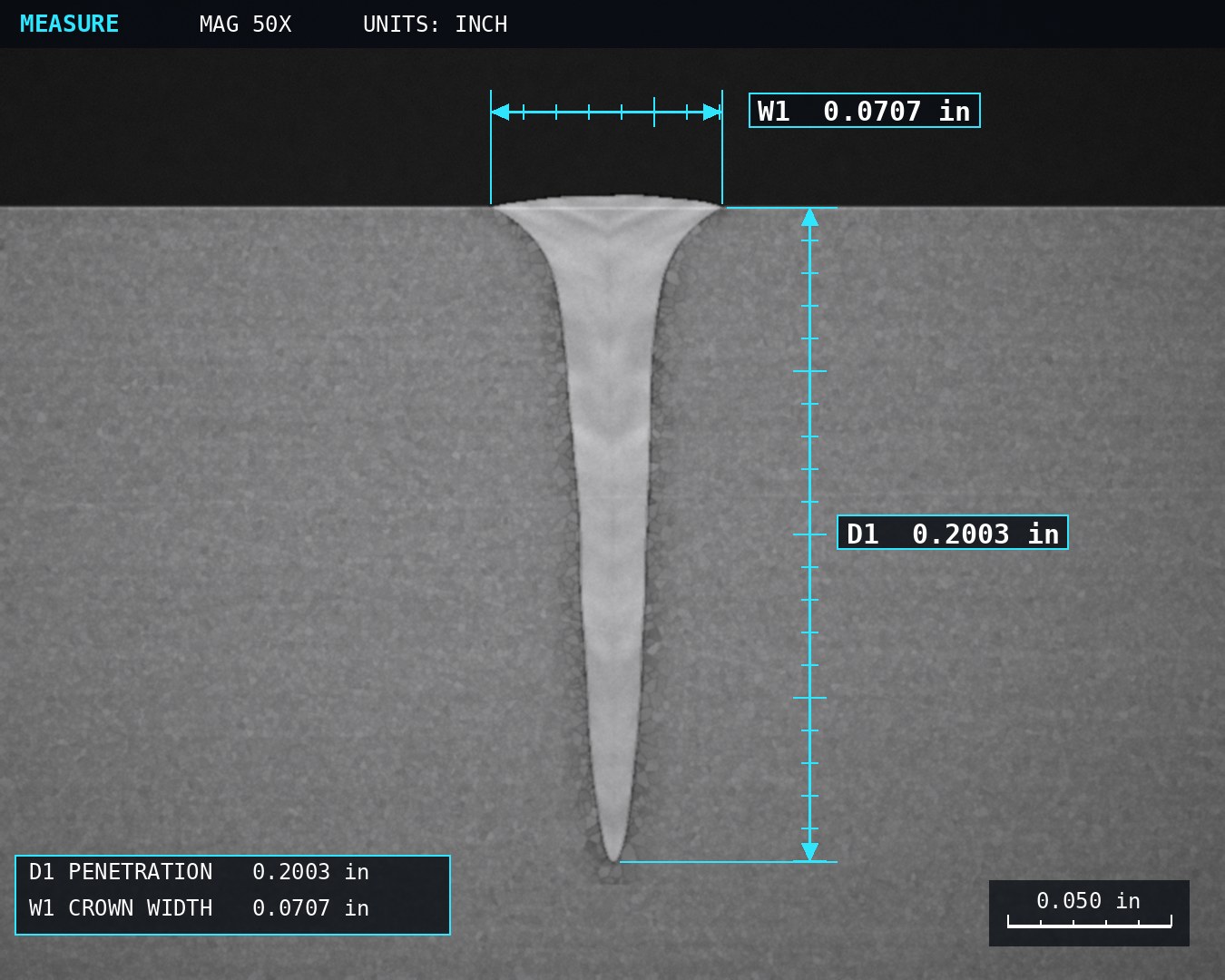Select the MAG 50X magnification readout
Image resolution: width=1225 pixels, height=980 pixels.
click(x=245, y=24)
